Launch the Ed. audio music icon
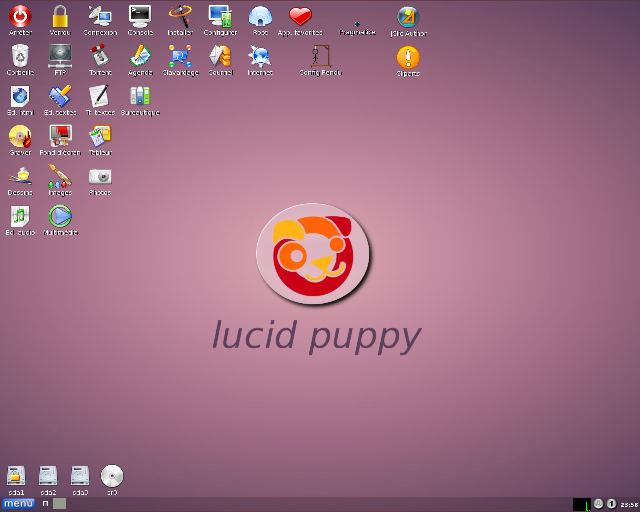The width and height of the screenshot is (640, 512). tap(20, 216)
